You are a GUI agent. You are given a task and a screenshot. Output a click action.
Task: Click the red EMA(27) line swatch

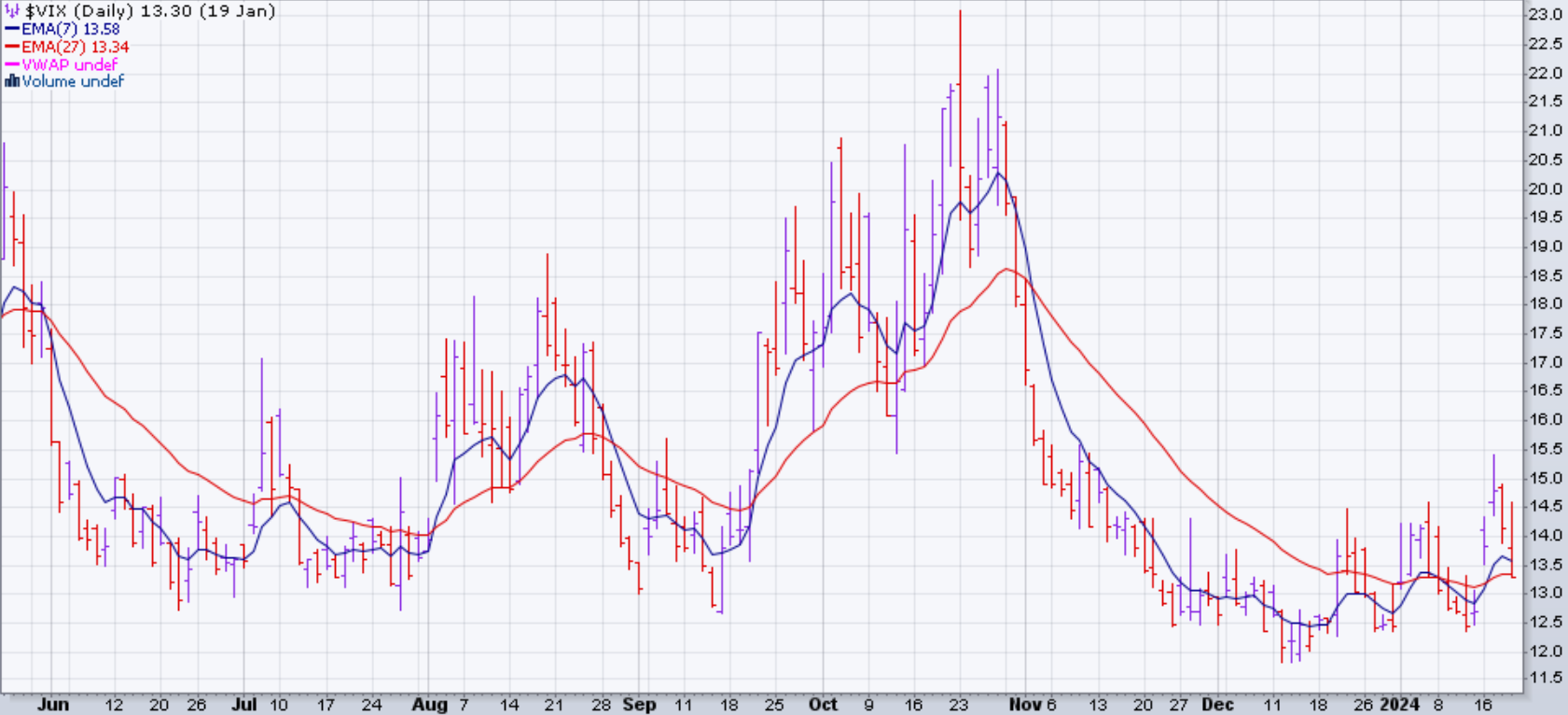12,47
